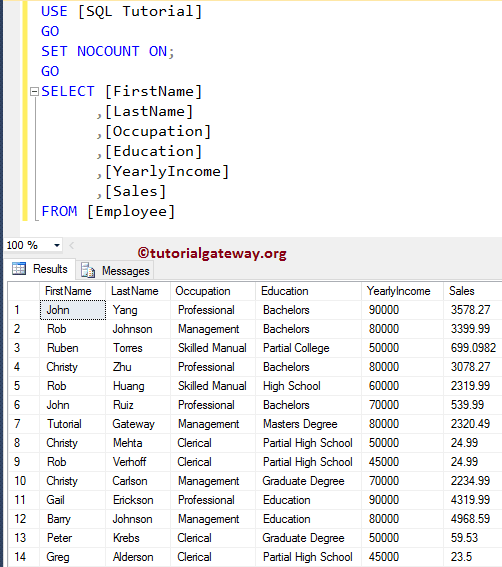Click the Carlson last name cell

point(138,481)
